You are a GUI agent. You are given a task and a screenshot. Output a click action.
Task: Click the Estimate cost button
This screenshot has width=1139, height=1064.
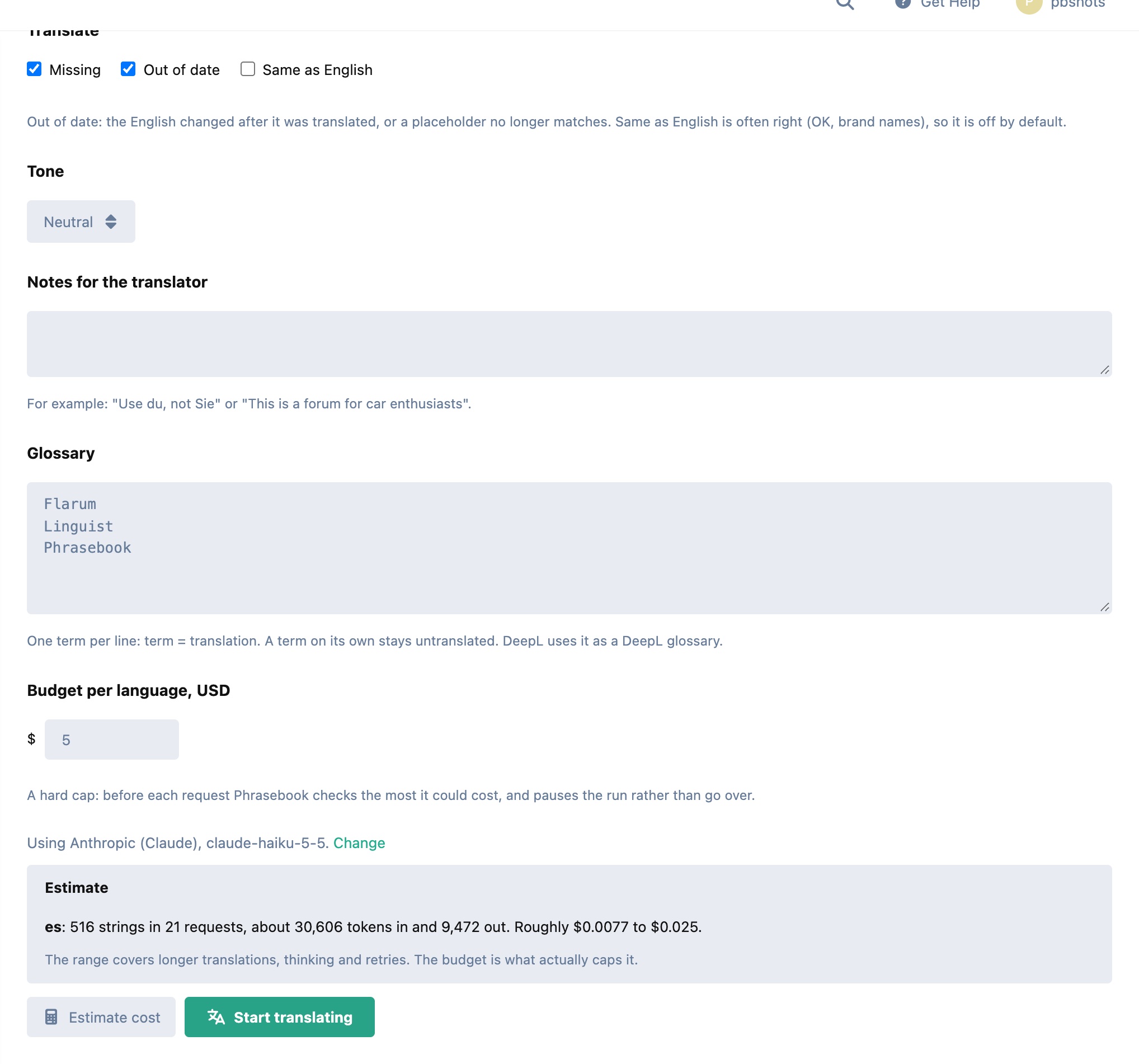(101, 1016)
